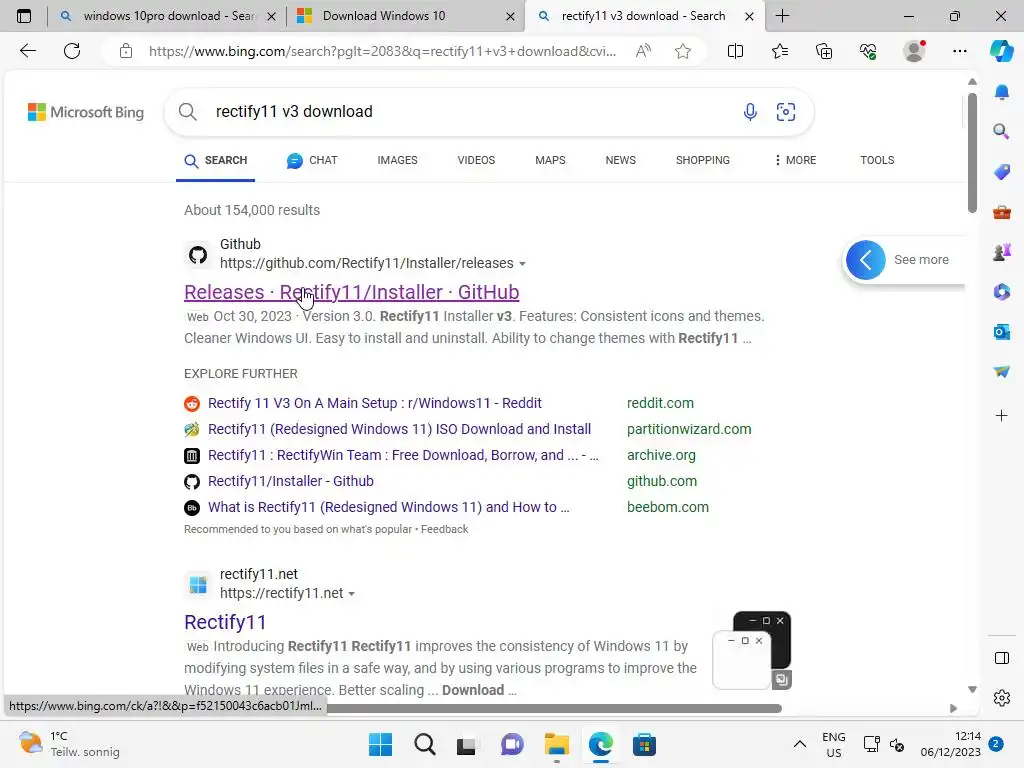Image resolution: width=1024 pixels, height=768 pixels.
Task: Add a sidebar app plus
Action: [1001, 415]
